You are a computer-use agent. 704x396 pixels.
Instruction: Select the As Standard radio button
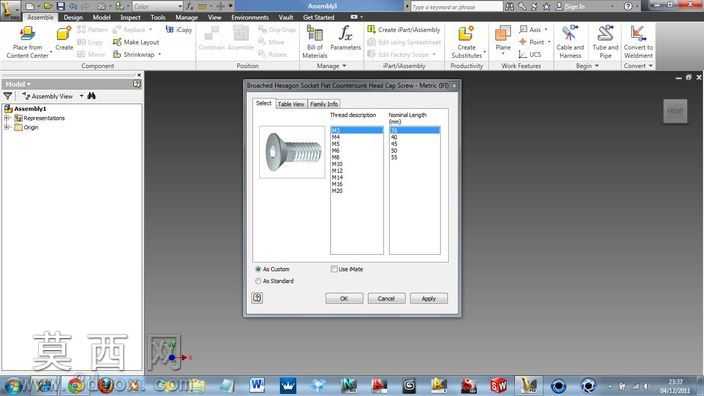click(258, 281)
